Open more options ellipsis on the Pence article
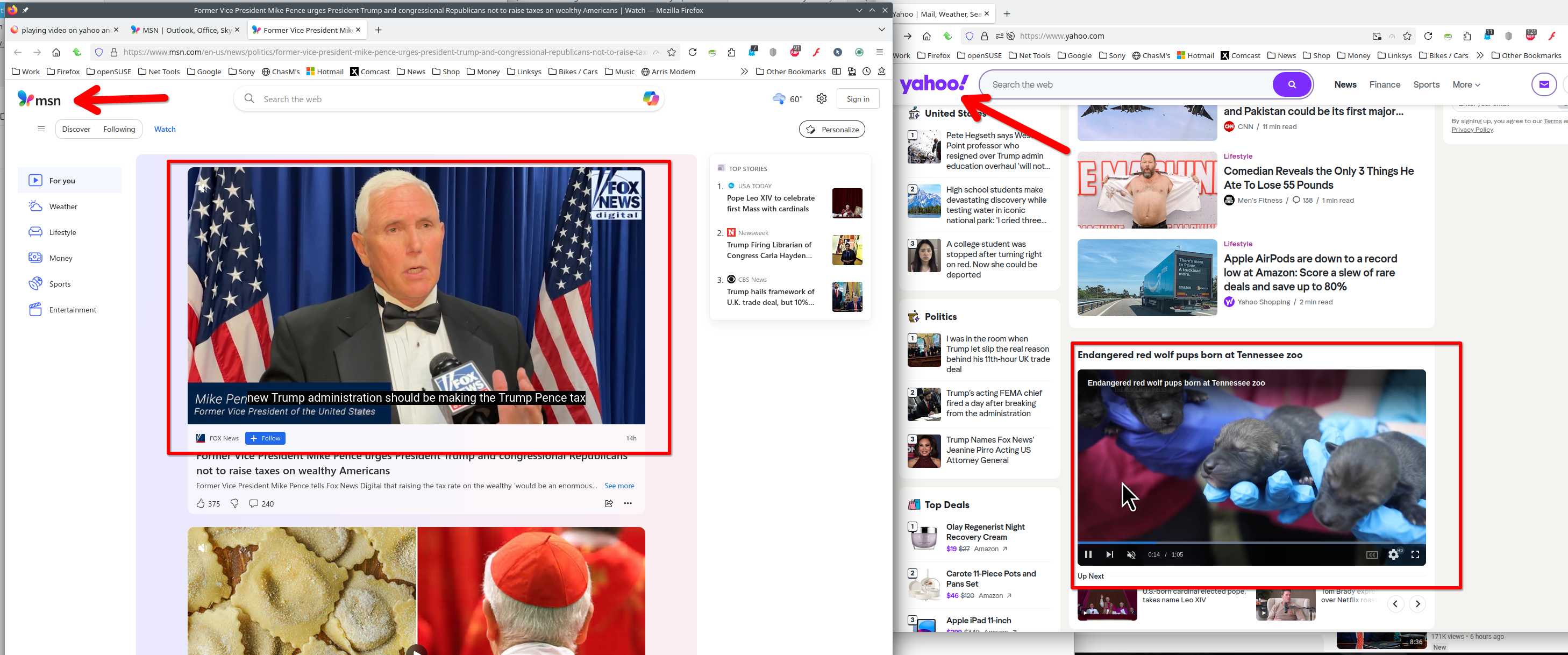1568x655 pixels. pyautogui.click(x=628, y=503)
